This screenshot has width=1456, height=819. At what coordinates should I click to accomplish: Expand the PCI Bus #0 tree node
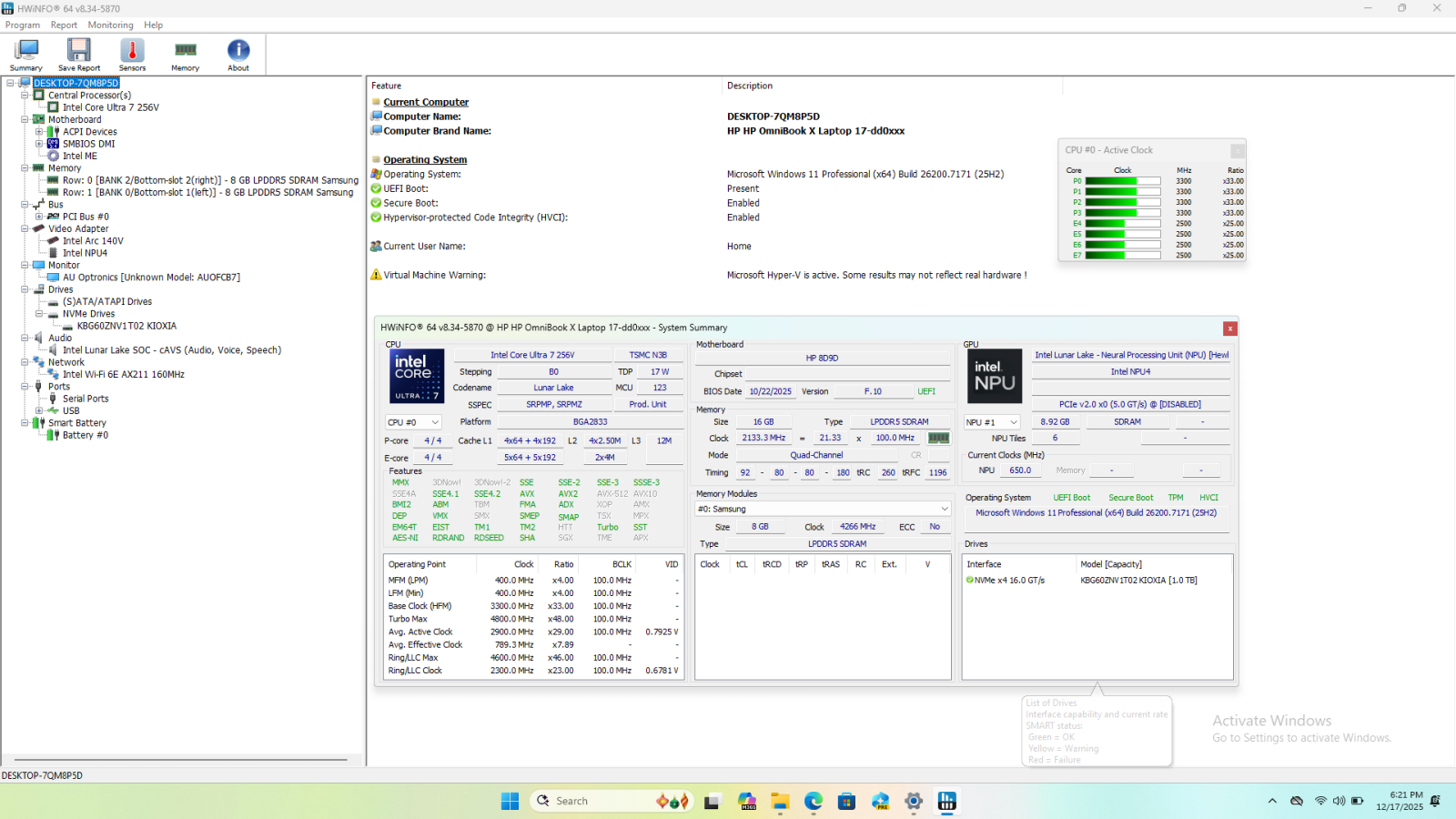pyautogui.click(x=39, y=217)
